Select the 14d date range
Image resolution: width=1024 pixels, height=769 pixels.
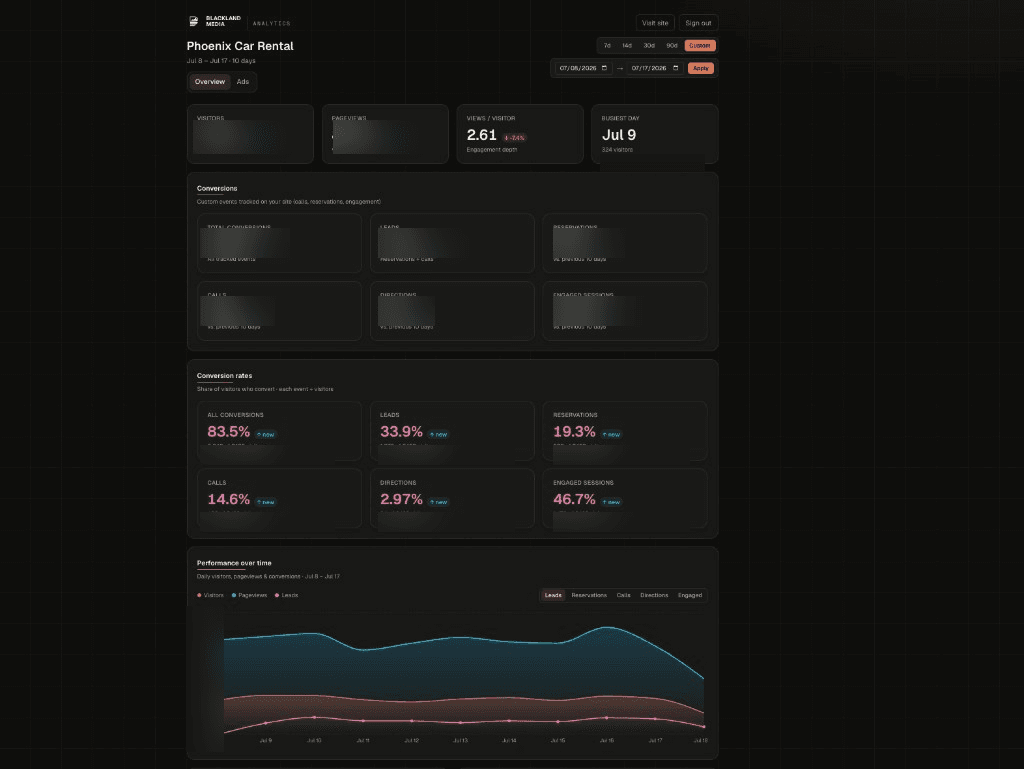click(x=627, y=46)
